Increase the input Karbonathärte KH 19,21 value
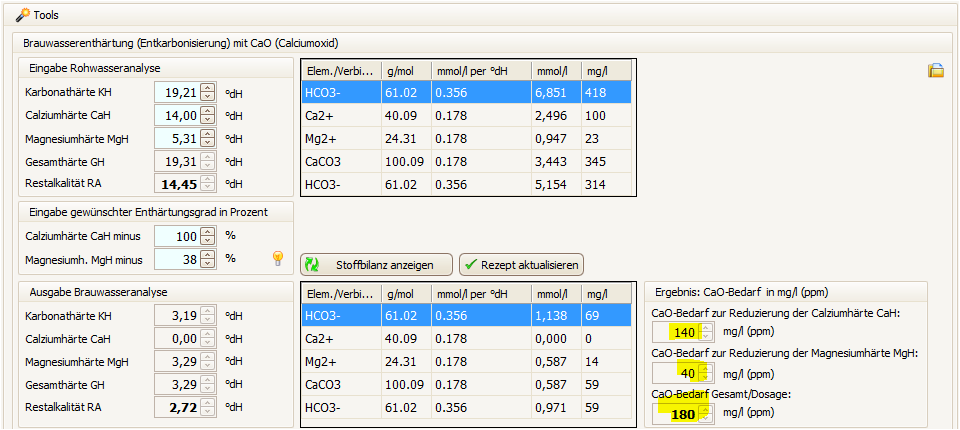The height and width of the screenshot is (430, 960). (x=207, y=87)
